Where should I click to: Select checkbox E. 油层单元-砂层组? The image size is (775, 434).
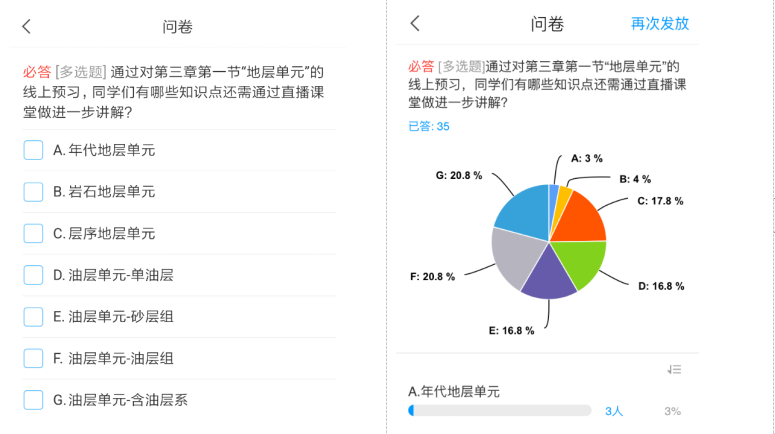[34, 316]
